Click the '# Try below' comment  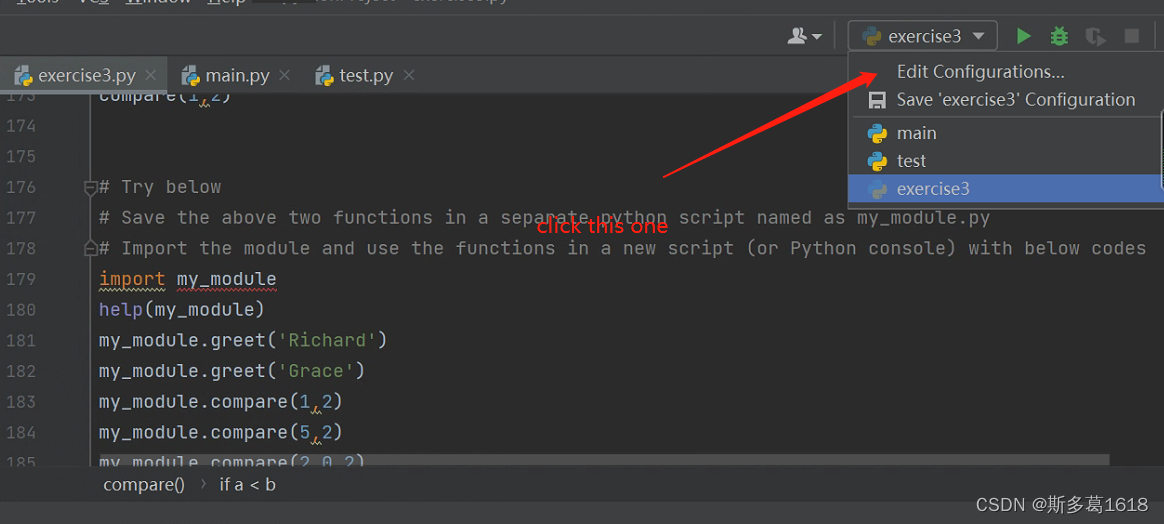pos(160,187)
